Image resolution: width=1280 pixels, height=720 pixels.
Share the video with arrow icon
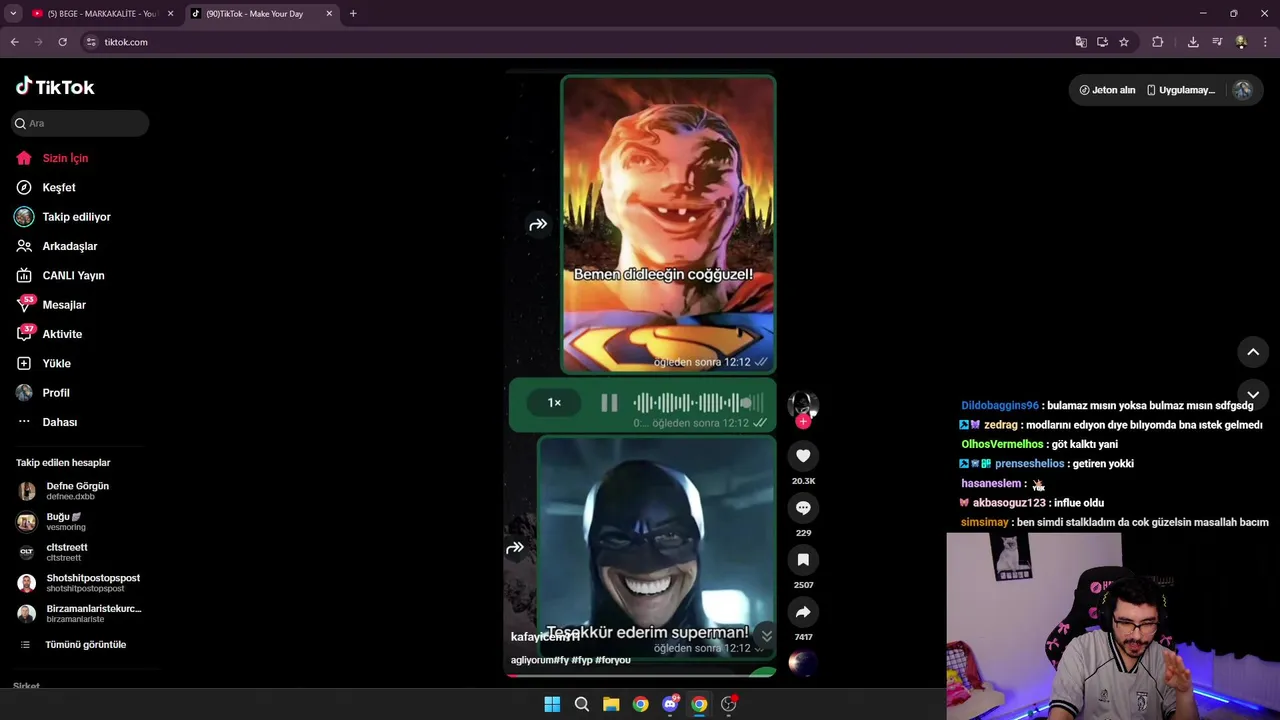pos(803,612)
